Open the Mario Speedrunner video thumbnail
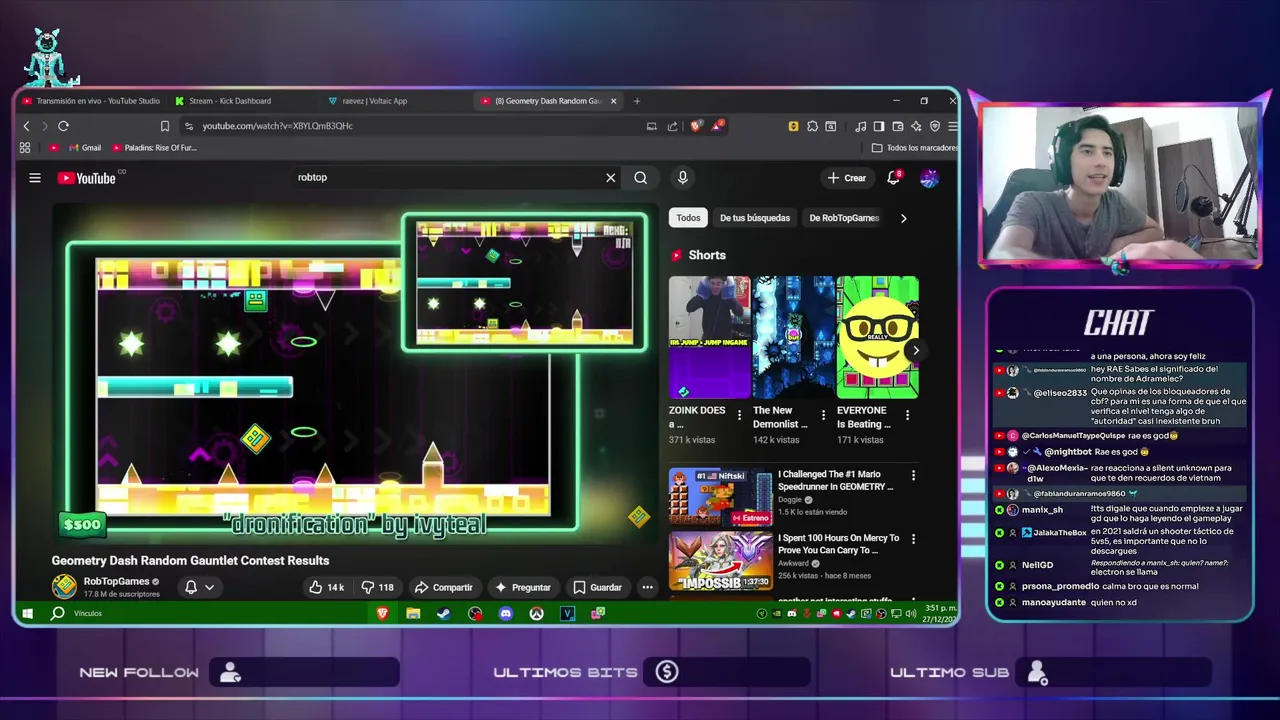The image size is (1280, 720). click(720, 497)
